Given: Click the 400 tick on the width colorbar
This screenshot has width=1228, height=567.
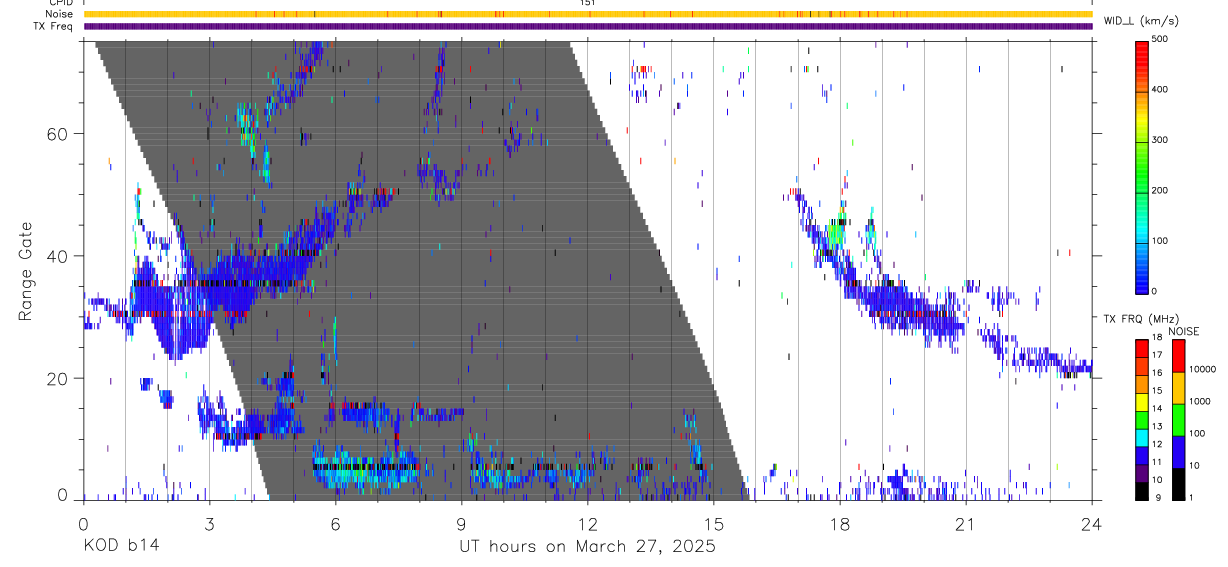Looking at the screenshot, I should [x=1160, y=90].
